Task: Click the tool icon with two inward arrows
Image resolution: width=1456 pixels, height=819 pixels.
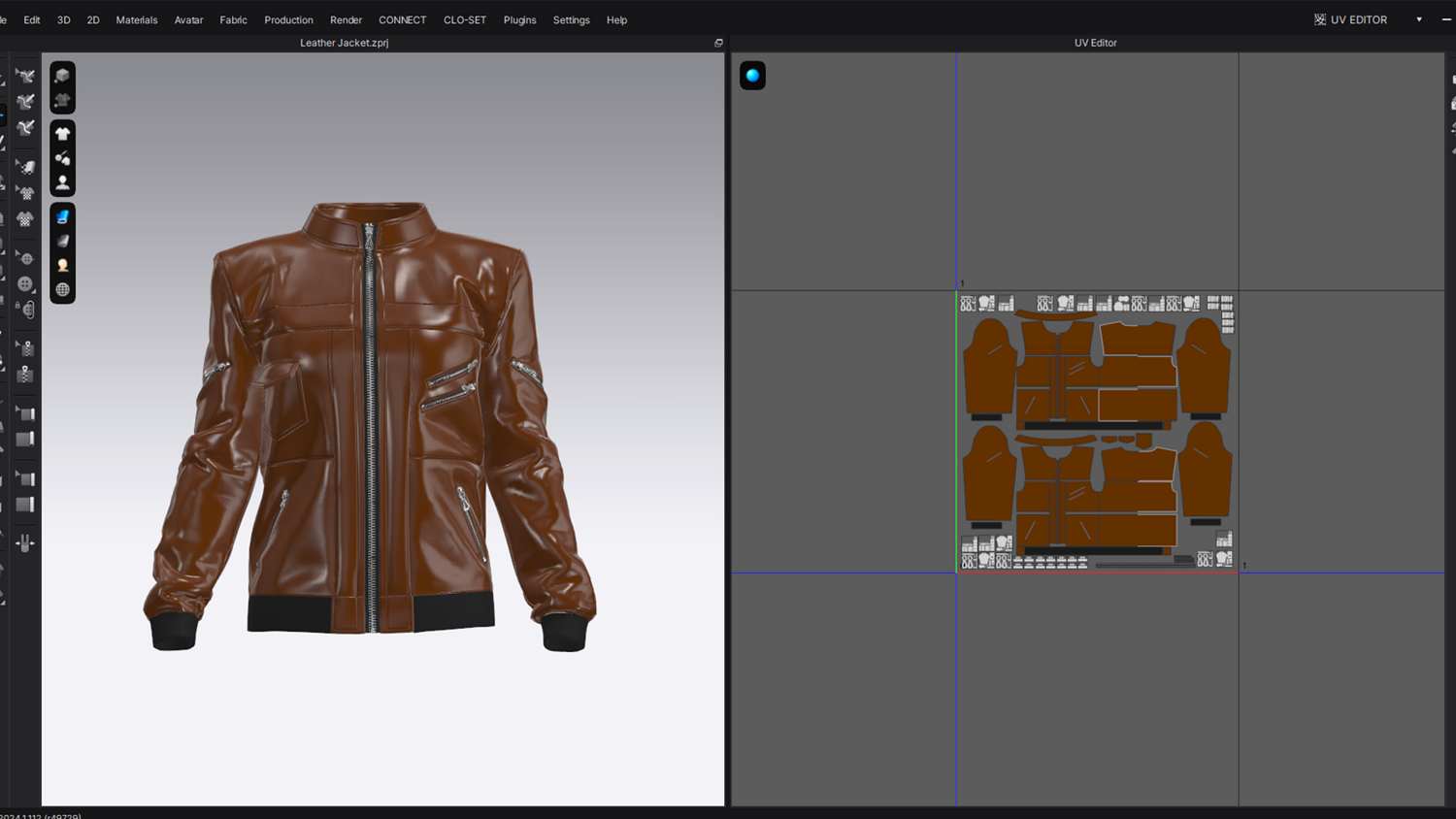Action: [x=25, y=542]
